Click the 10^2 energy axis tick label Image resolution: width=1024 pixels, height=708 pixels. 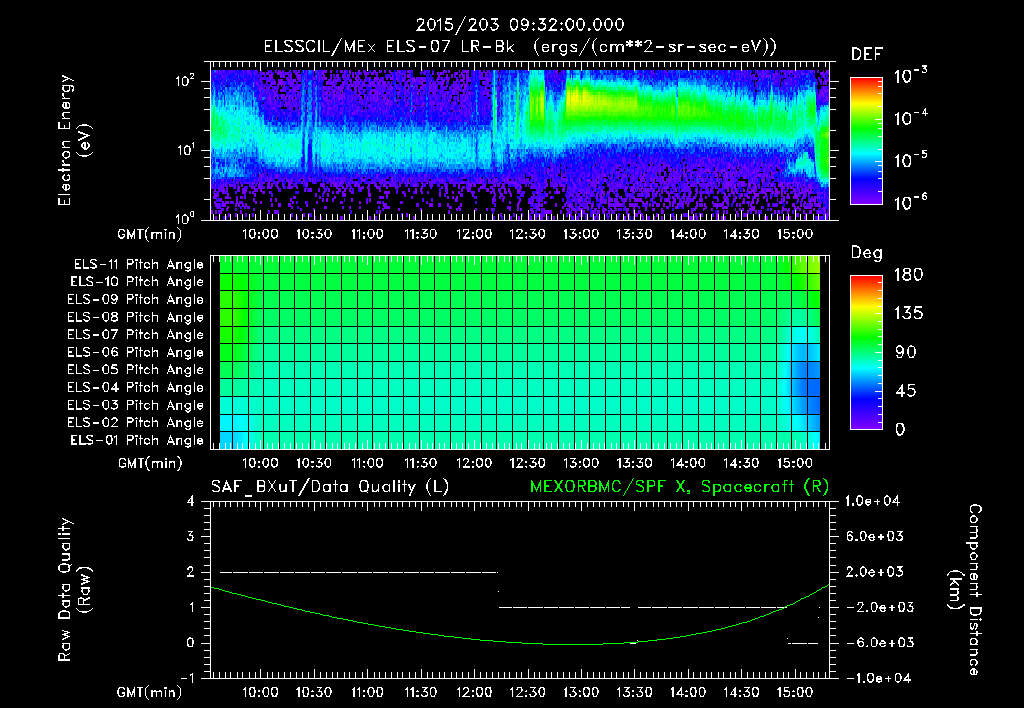(185, 81)
